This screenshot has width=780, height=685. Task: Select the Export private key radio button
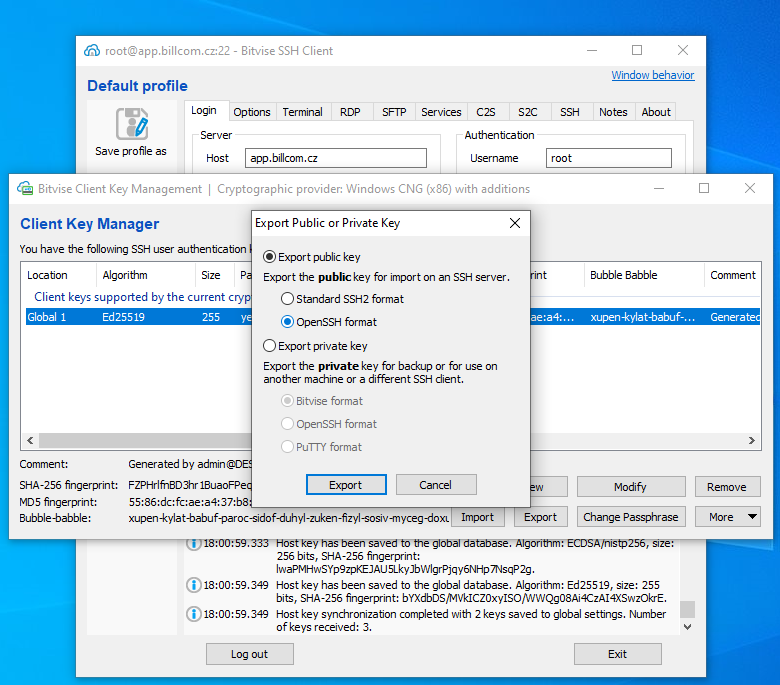(269, 346)
